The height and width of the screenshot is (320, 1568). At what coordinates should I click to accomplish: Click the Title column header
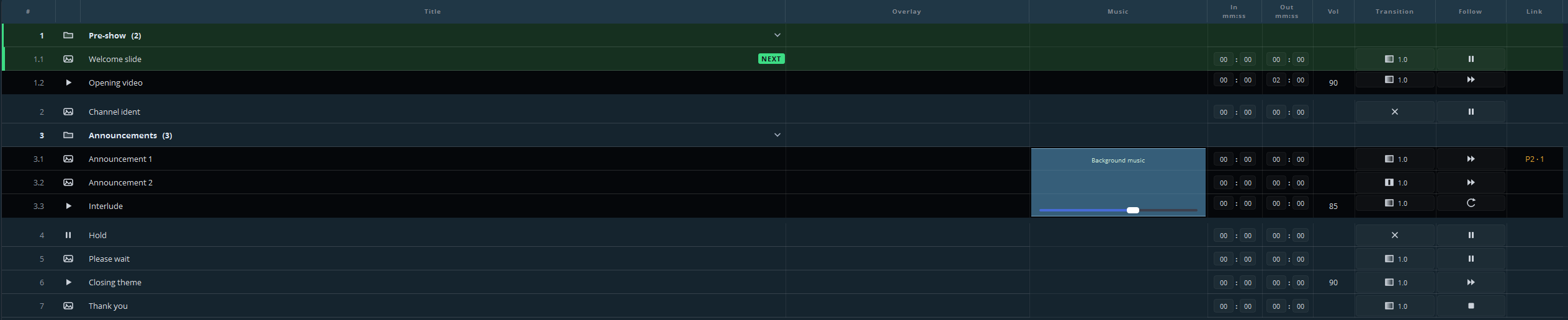[432, 12]
